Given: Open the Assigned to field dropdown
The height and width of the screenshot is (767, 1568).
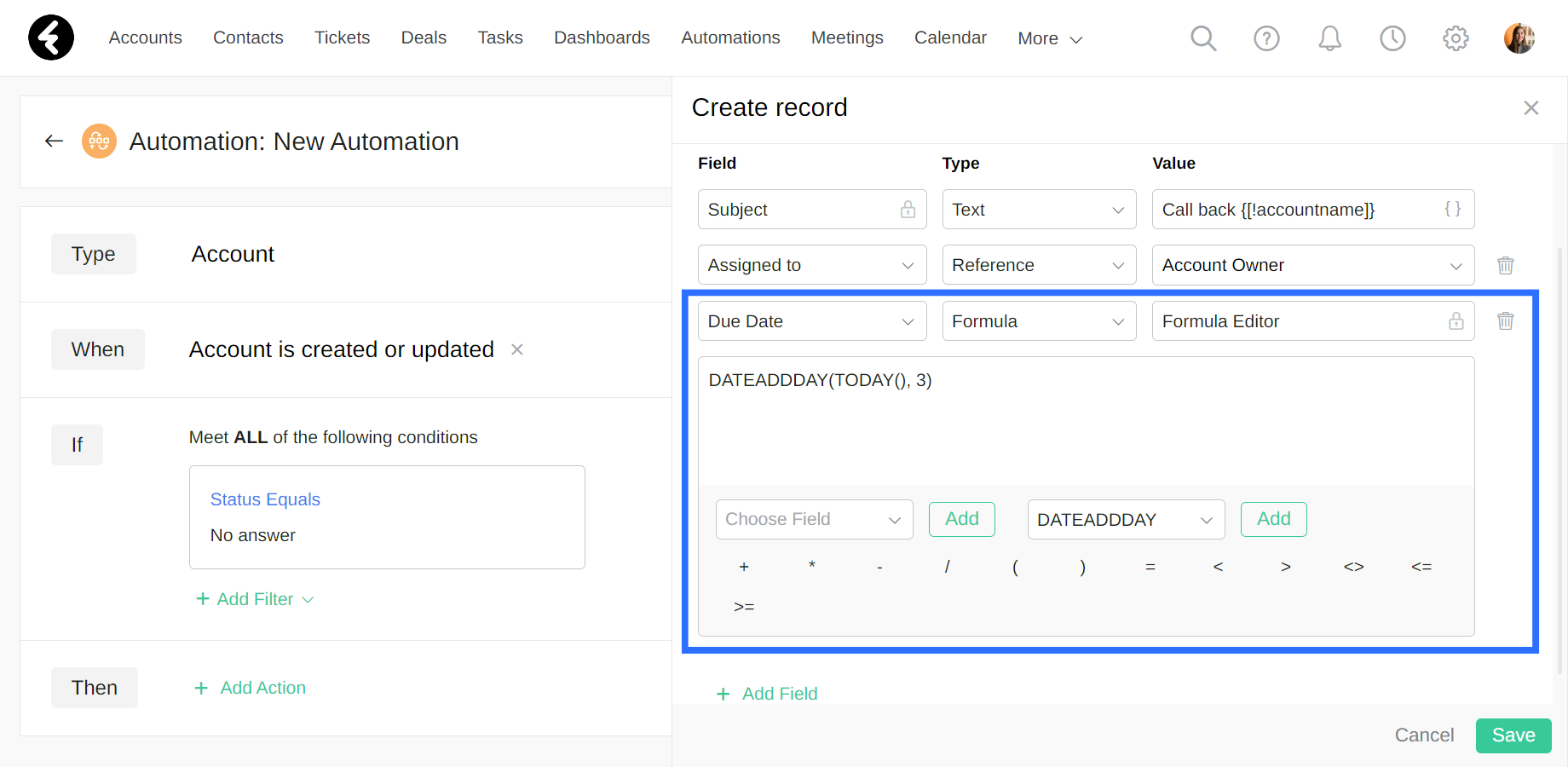Looking at the screenshot, I should point(812,265).
